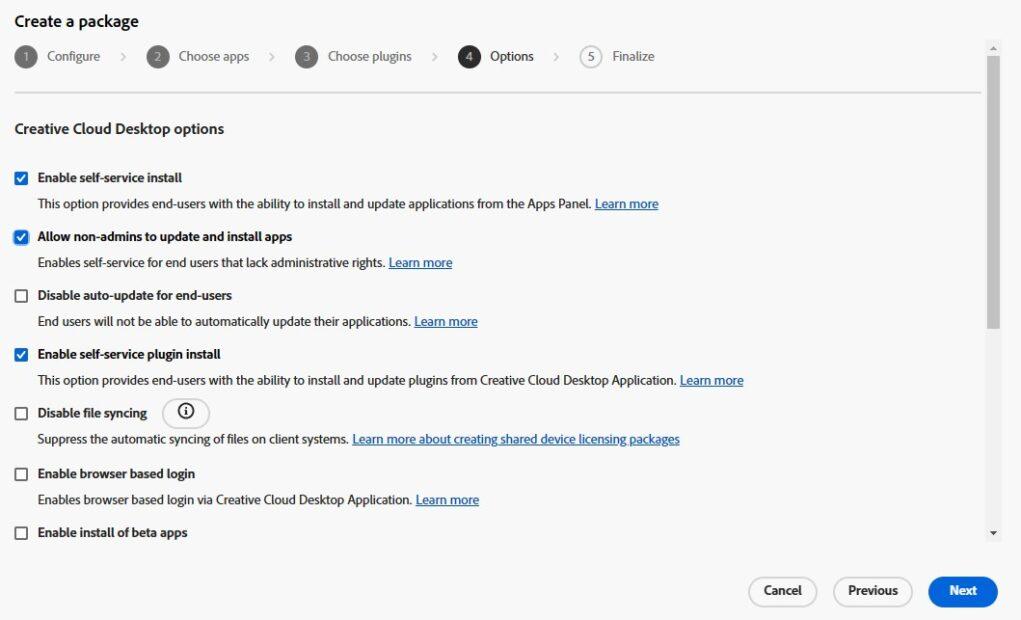
Task: Open Learn more for self-service install
Action: click(626, 203)
